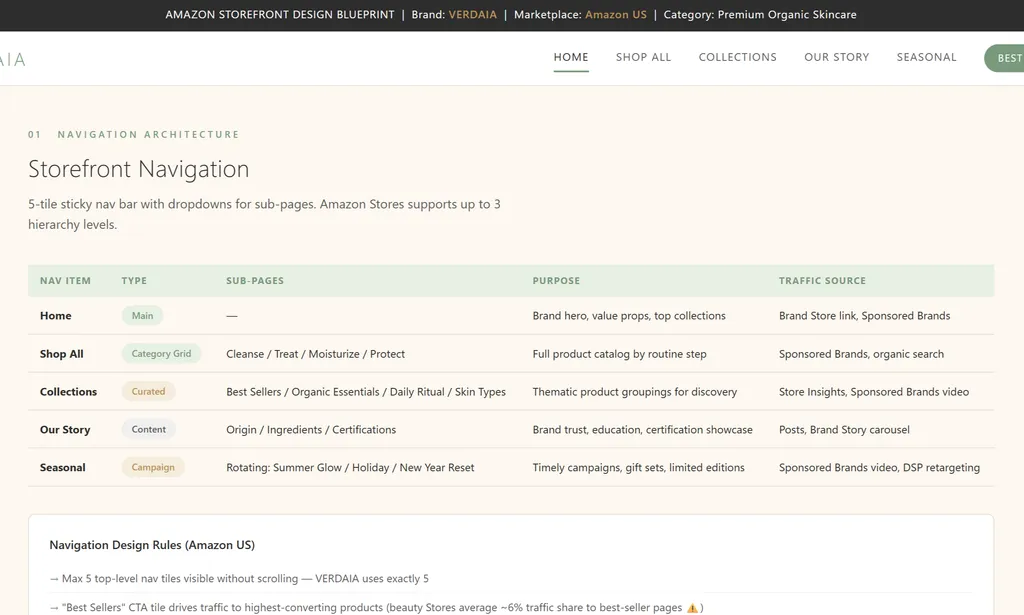
Task: Select the Shop All row name cell
Action: pyautogui.click(x=61, y=354)
